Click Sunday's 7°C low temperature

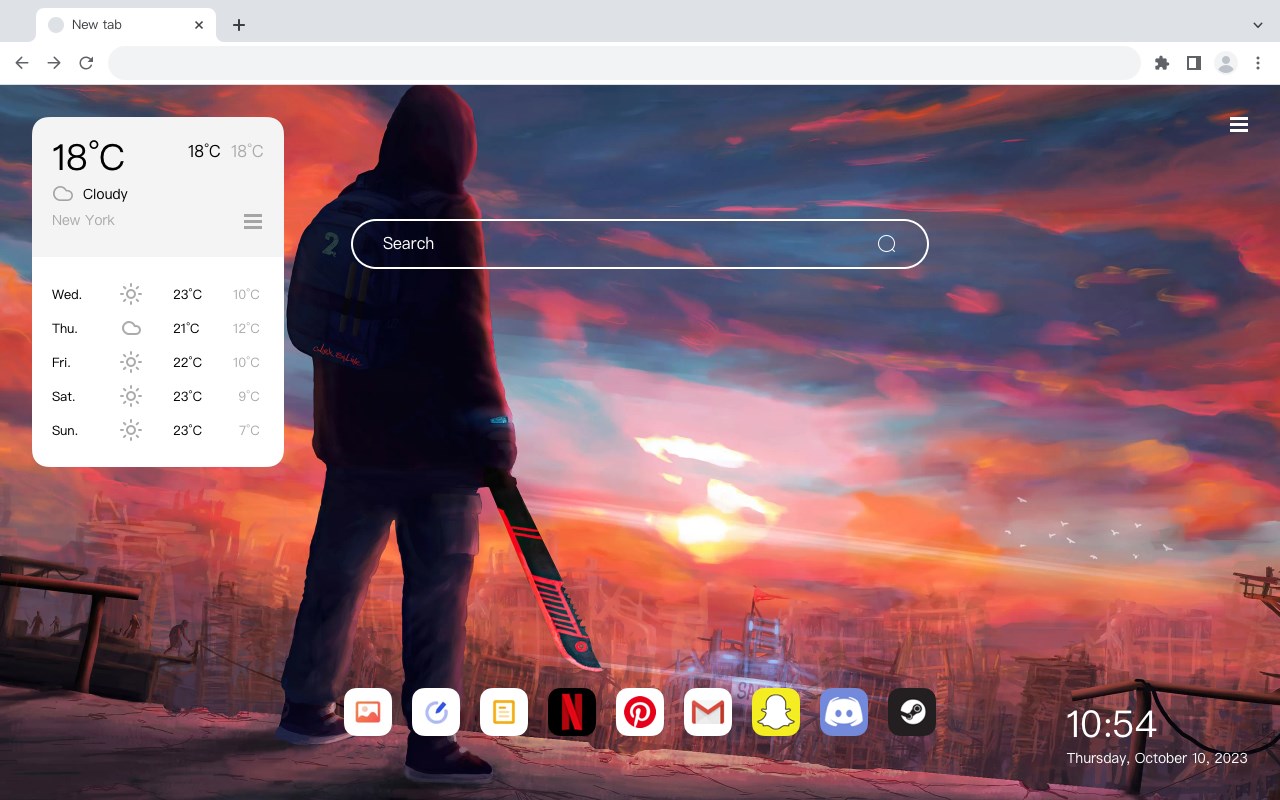249,430
